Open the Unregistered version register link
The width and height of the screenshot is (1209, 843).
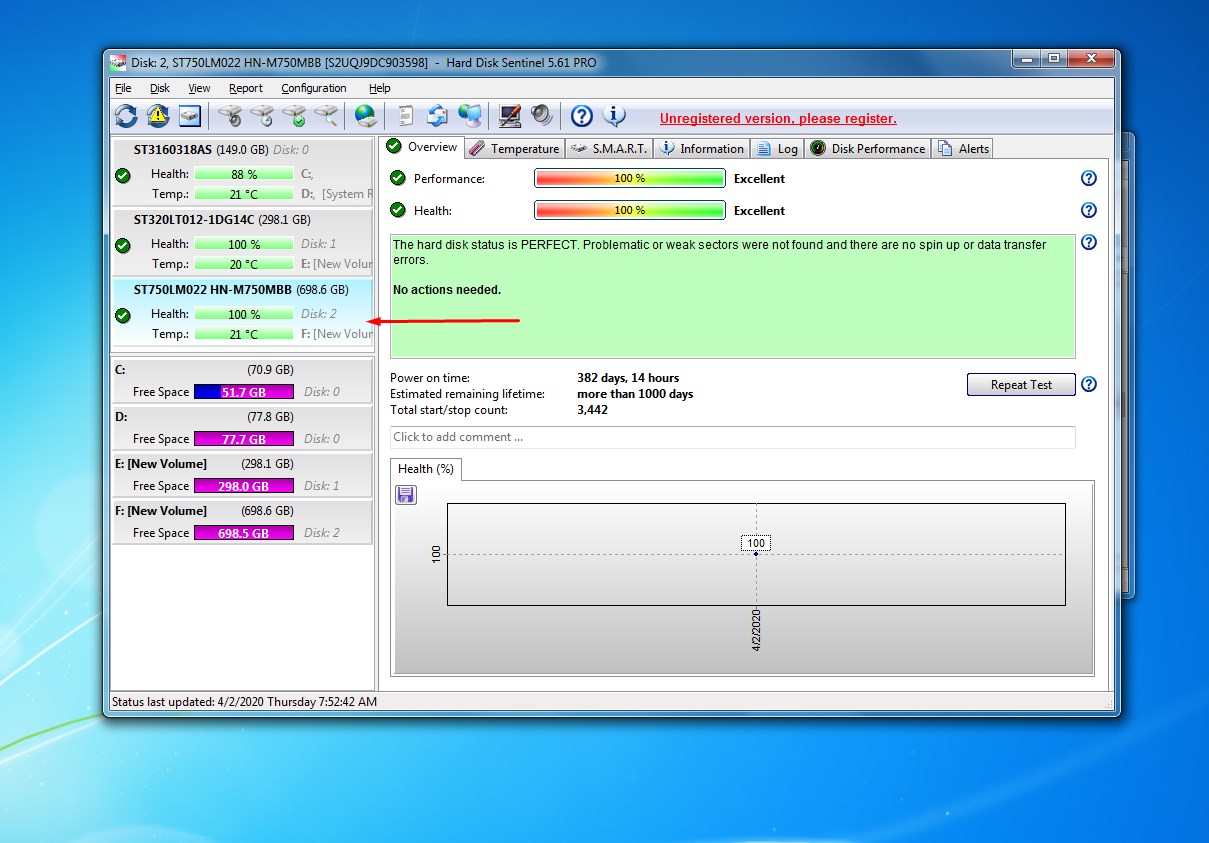778,118
